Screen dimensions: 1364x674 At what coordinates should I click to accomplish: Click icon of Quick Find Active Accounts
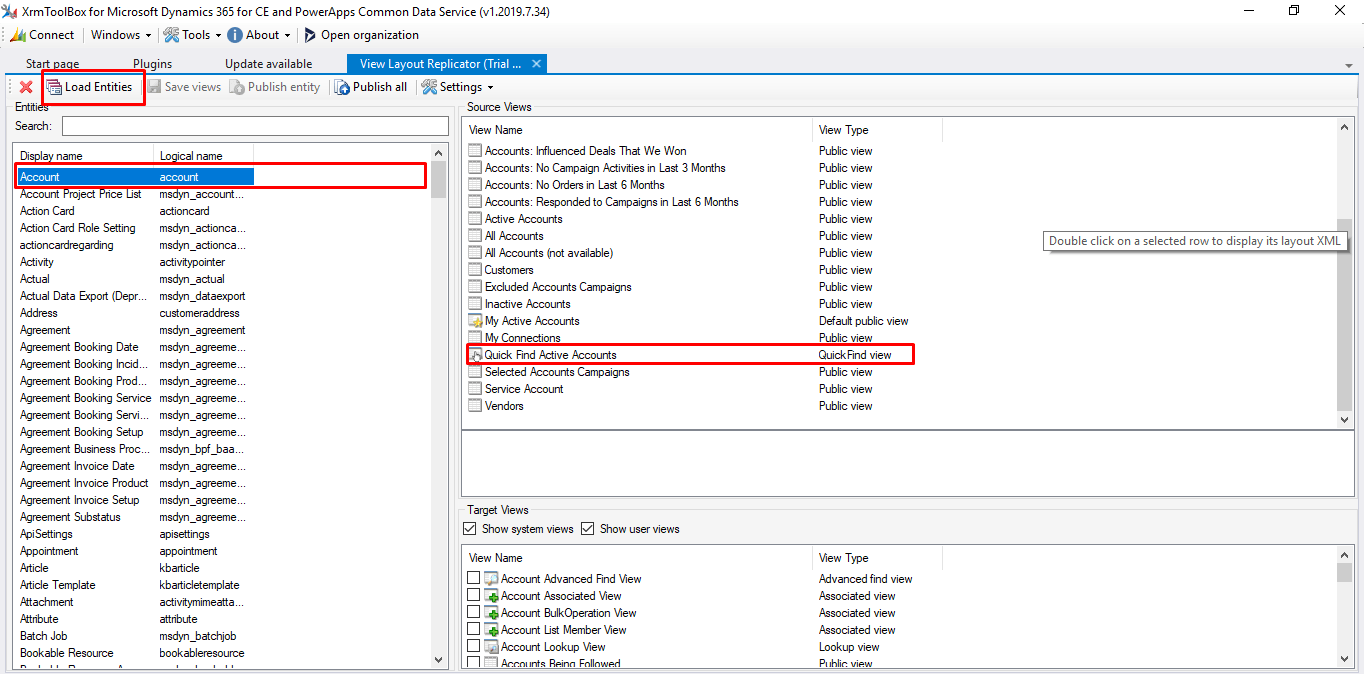[475, 355]
